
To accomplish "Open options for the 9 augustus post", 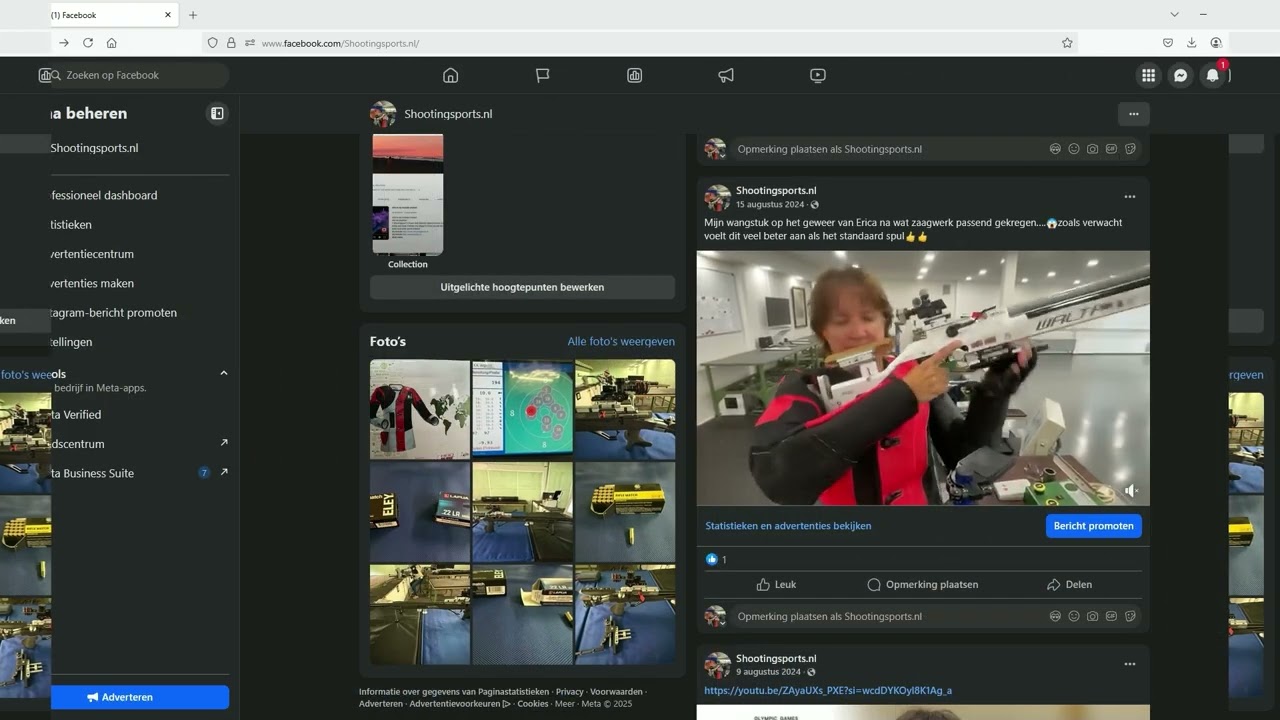I will pos(1130,664).
